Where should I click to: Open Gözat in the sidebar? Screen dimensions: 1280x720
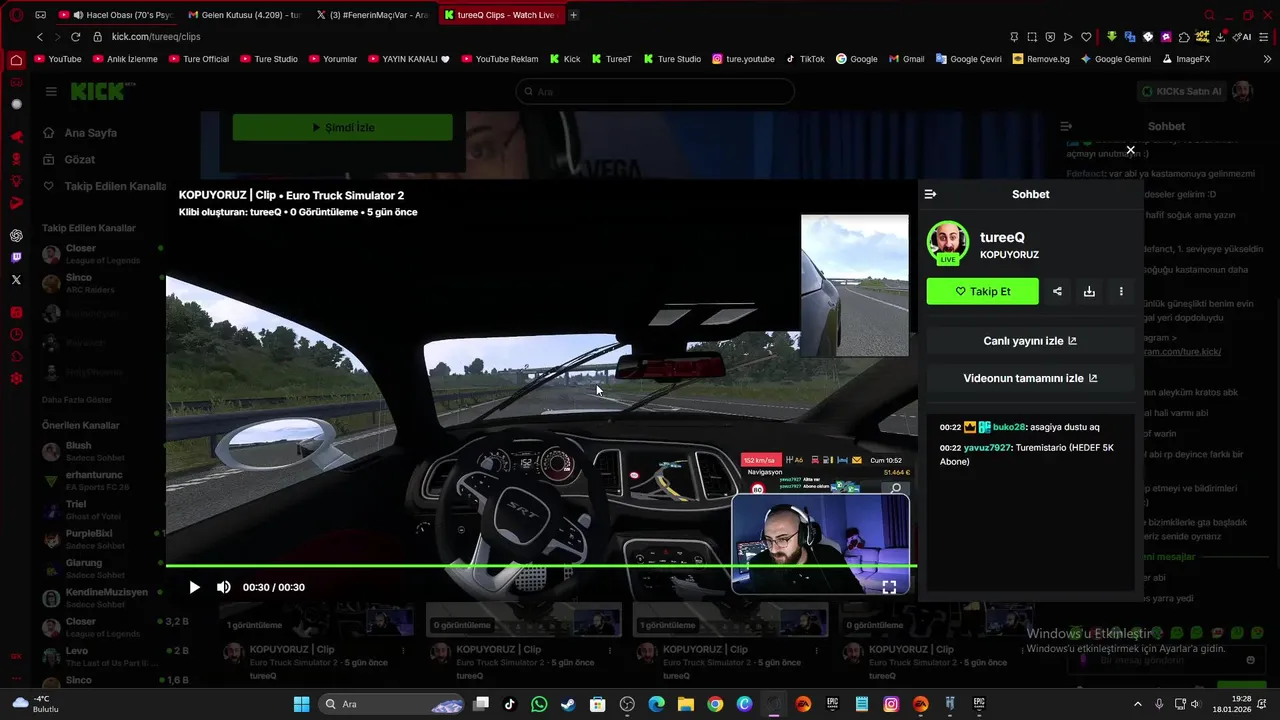coord(80,160)
